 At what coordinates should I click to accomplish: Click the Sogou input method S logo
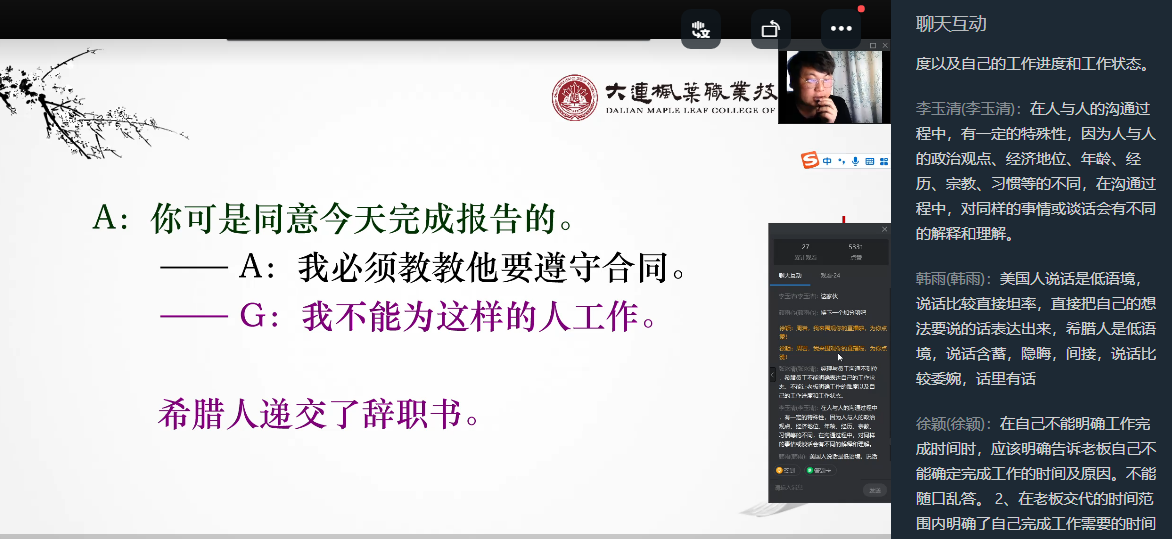pos(810,160)
